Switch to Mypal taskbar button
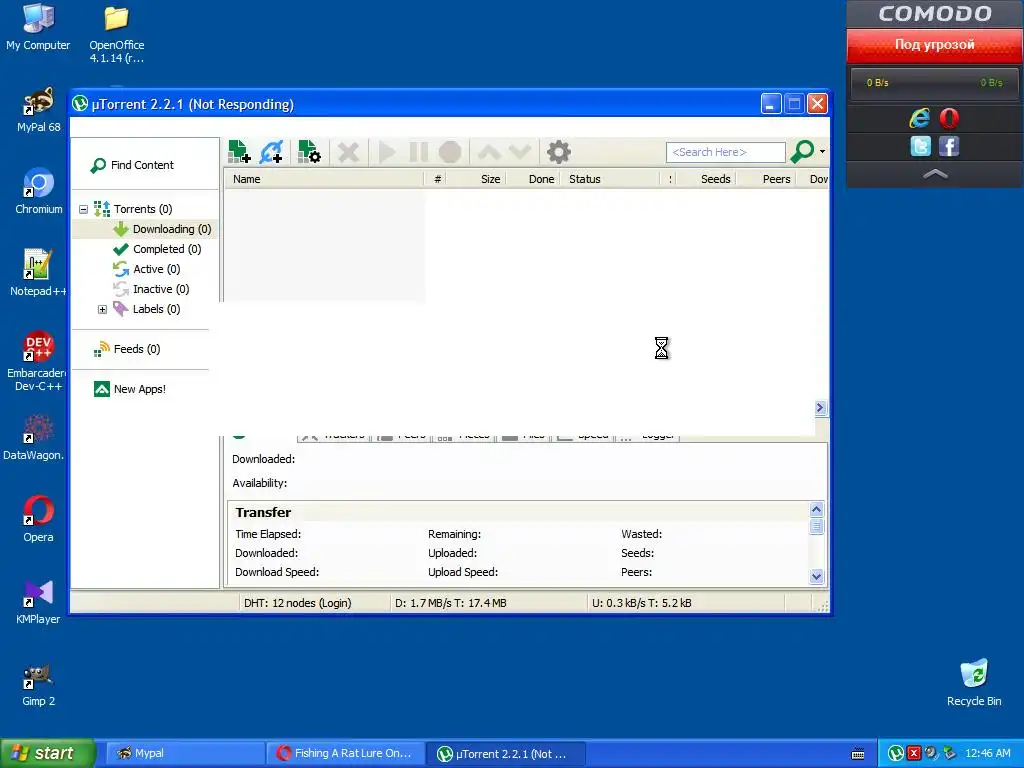This screenshot has height=768, width=1024. coord(185,754)
